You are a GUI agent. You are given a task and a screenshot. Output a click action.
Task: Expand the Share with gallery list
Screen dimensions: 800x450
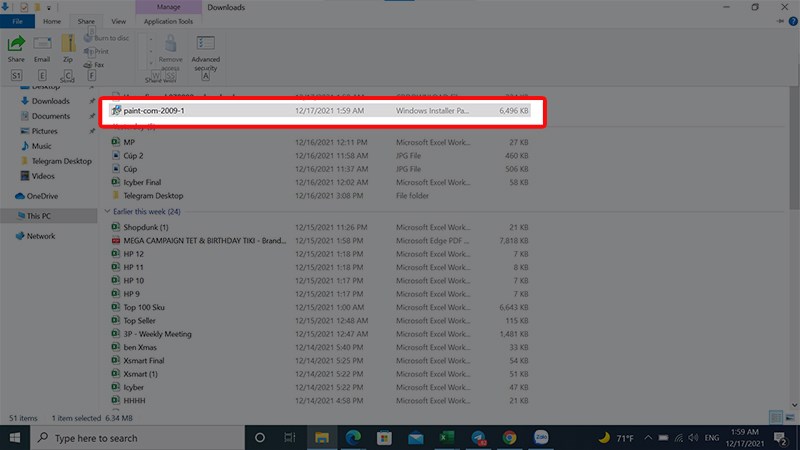pos(152,61)
